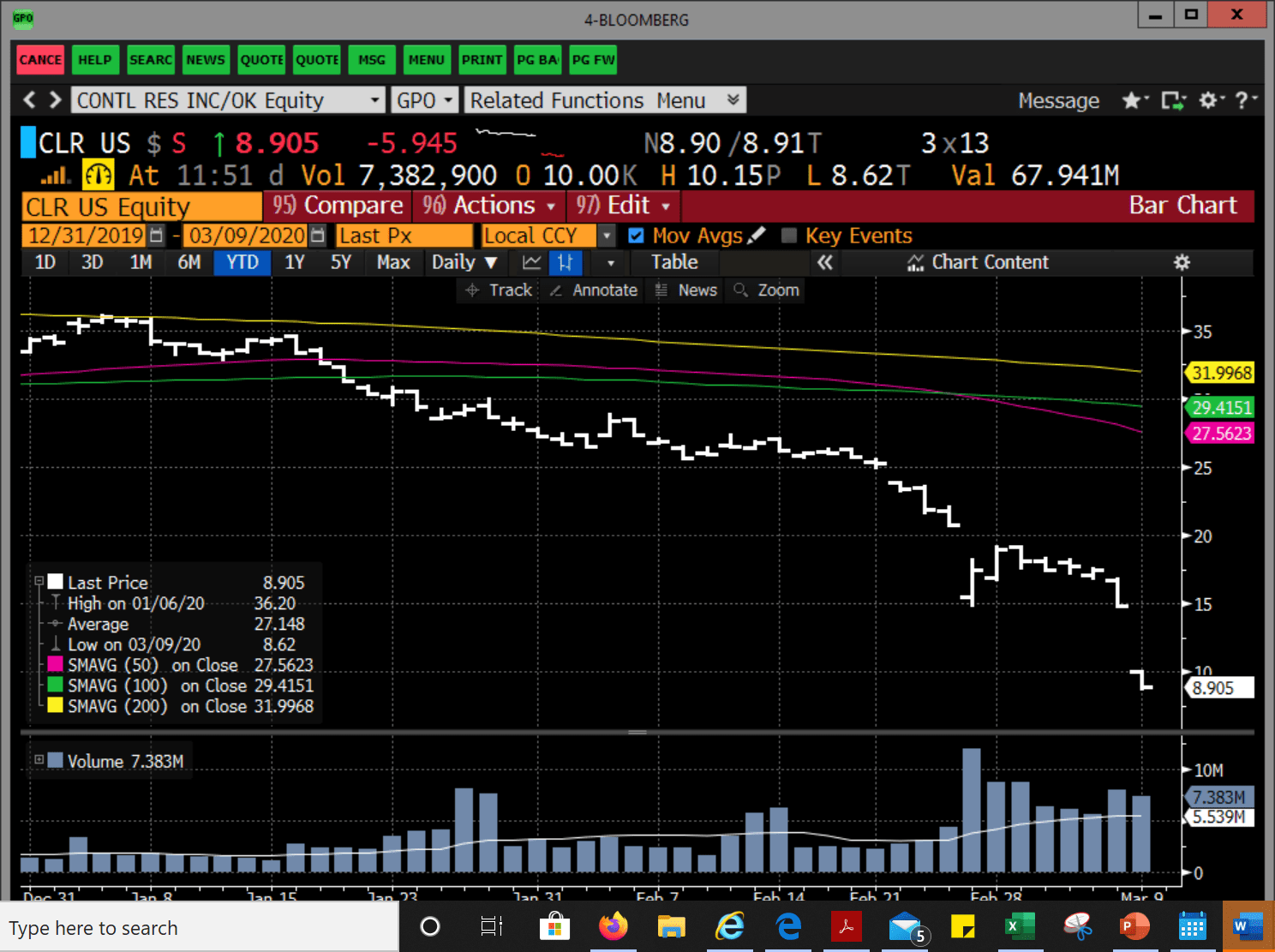Open the Daily periodicity dropdown
The width and height of the screenshot is (1275, 952).
pos(464,263)
